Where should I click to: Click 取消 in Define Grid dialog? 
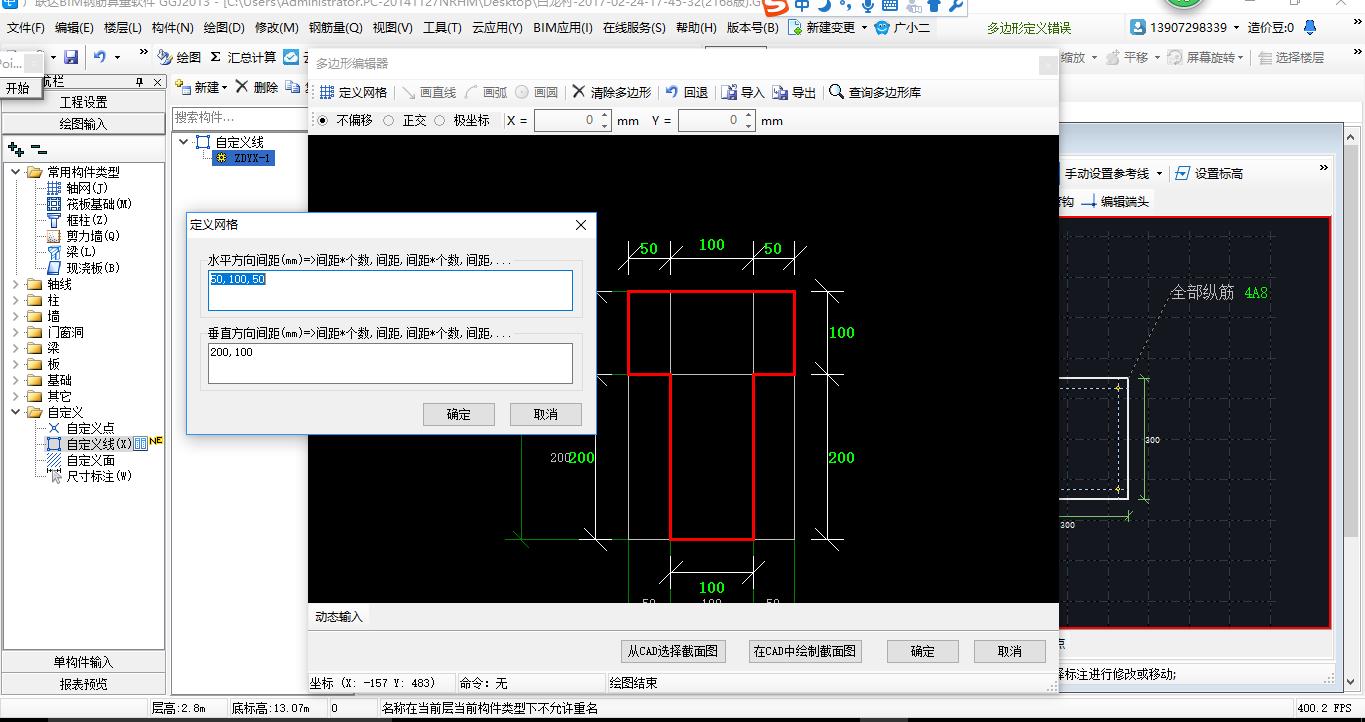pos(546,414)
